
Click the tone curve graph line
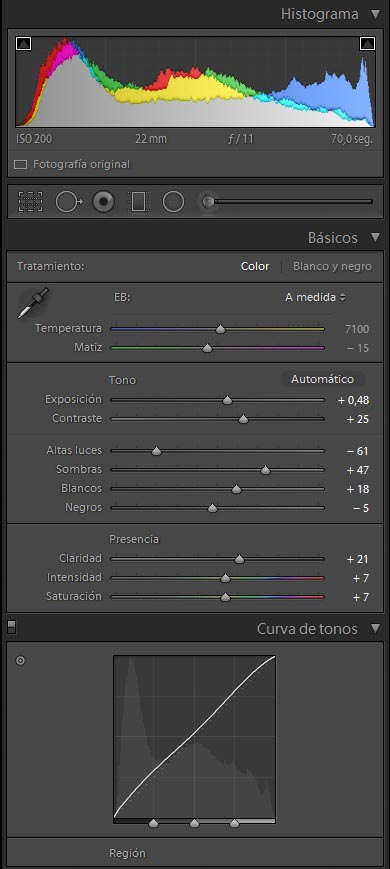tap(194, 737)
